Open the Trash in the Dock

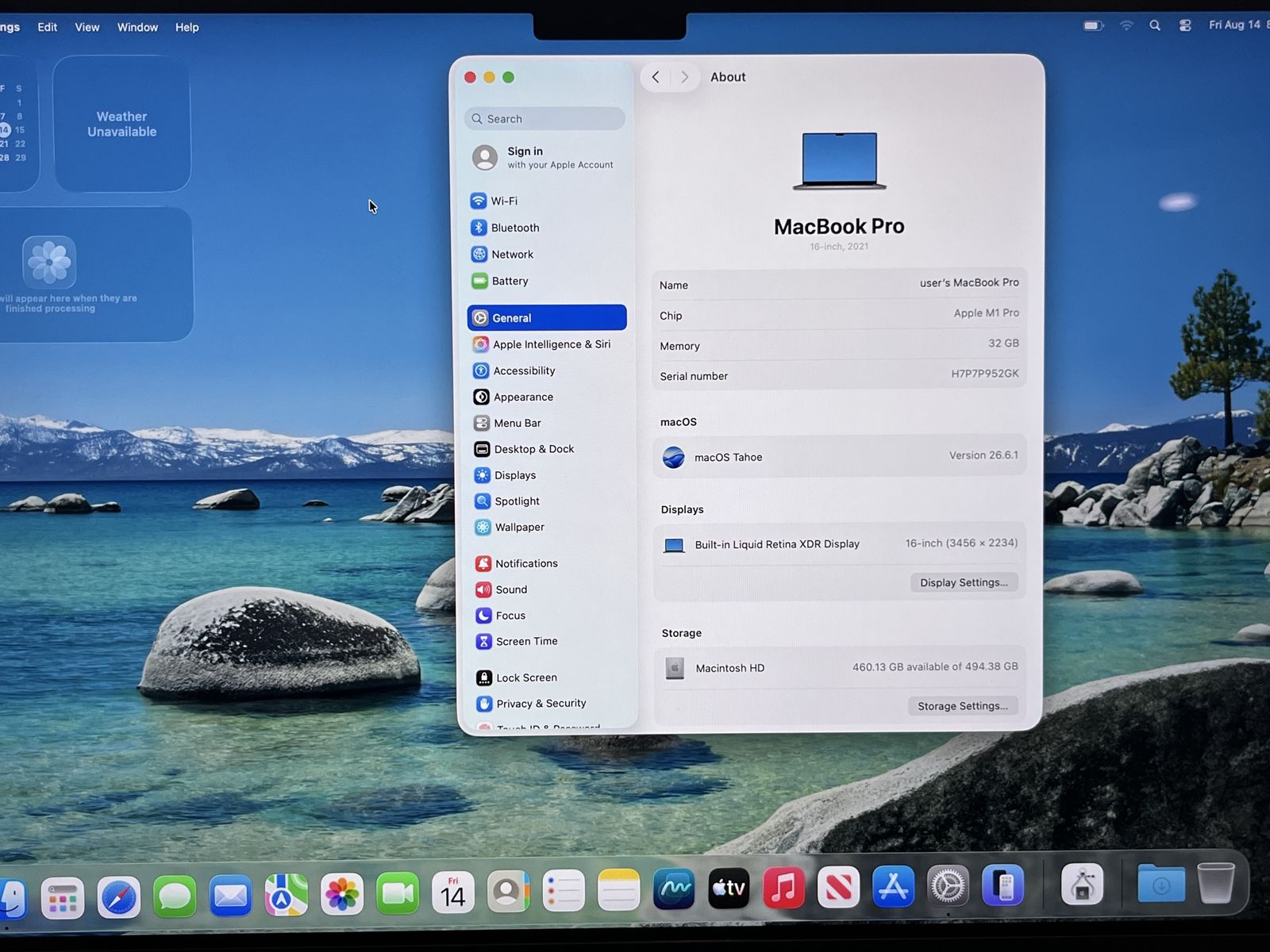click(1215, 881)
